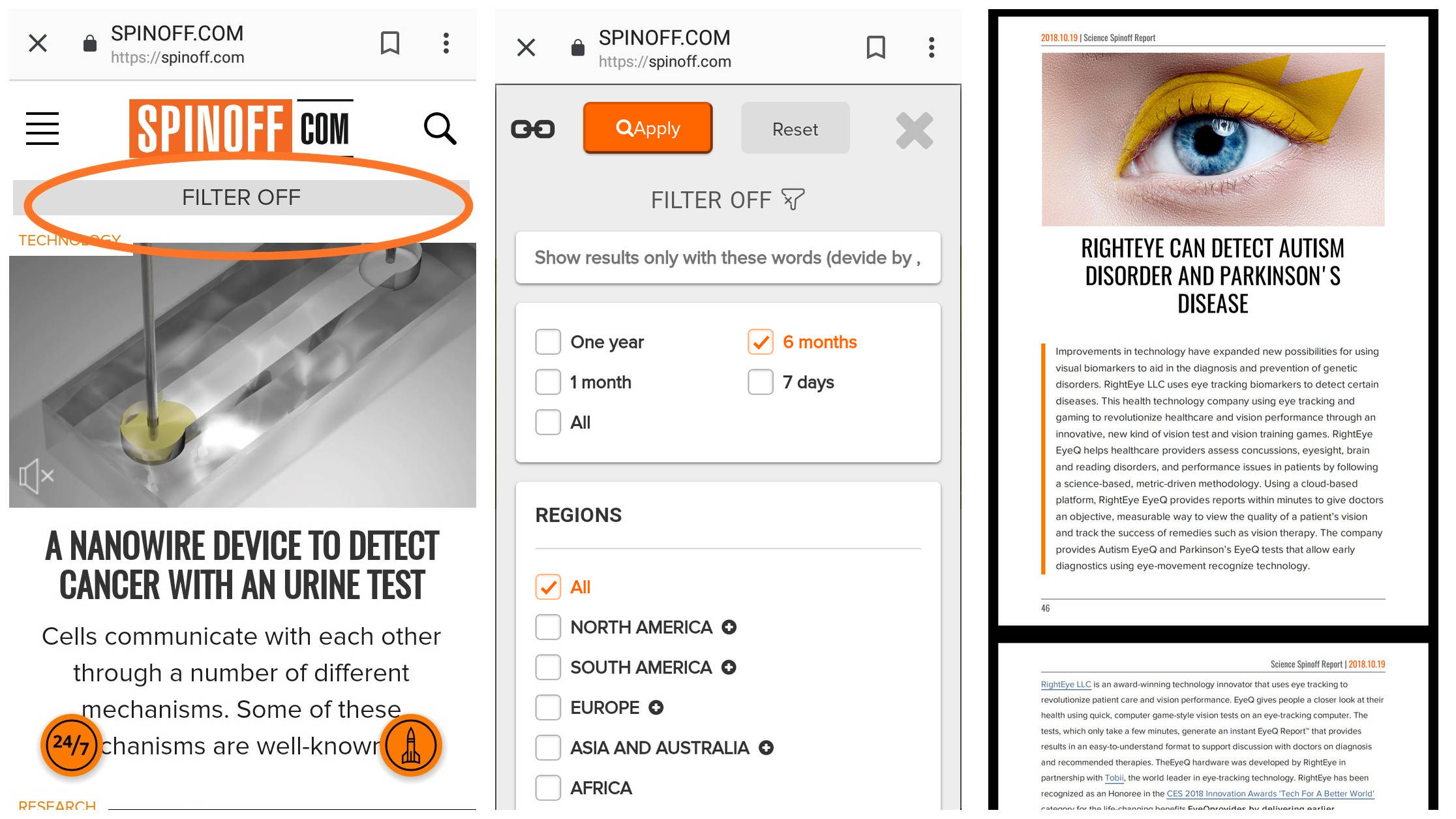Check the One year checkbox
Viewport: 1456px width, 819px height.
pyautogui.click(x=548, y=342)
